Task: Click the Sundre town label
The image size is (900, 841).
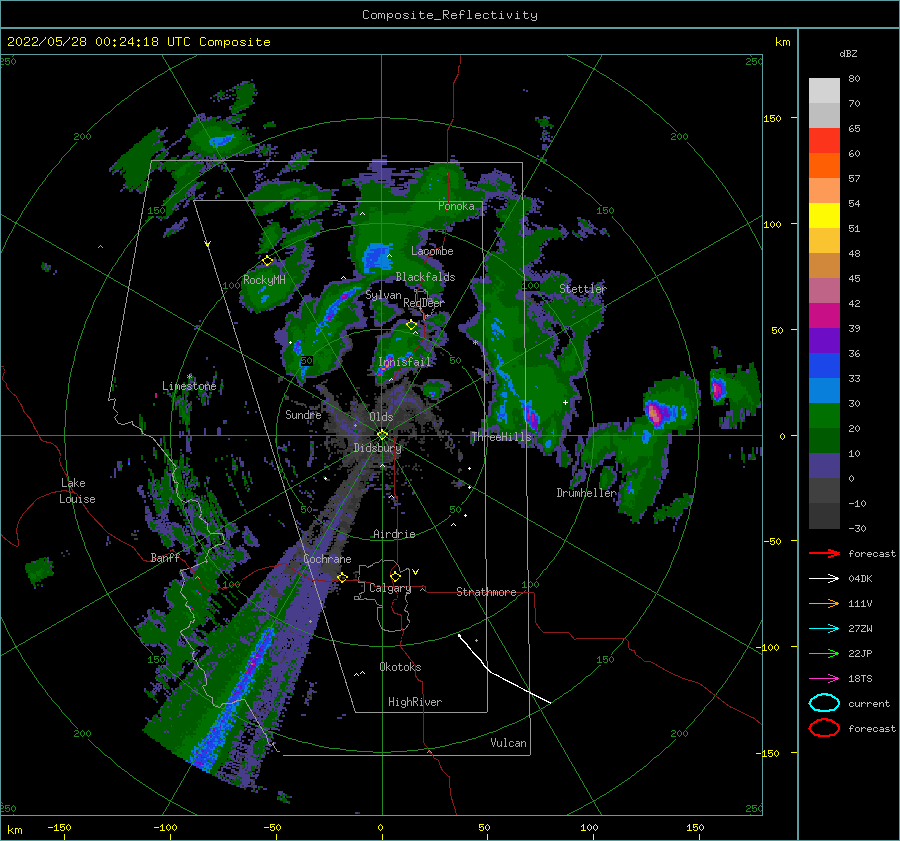Action: tap(303, 414)
